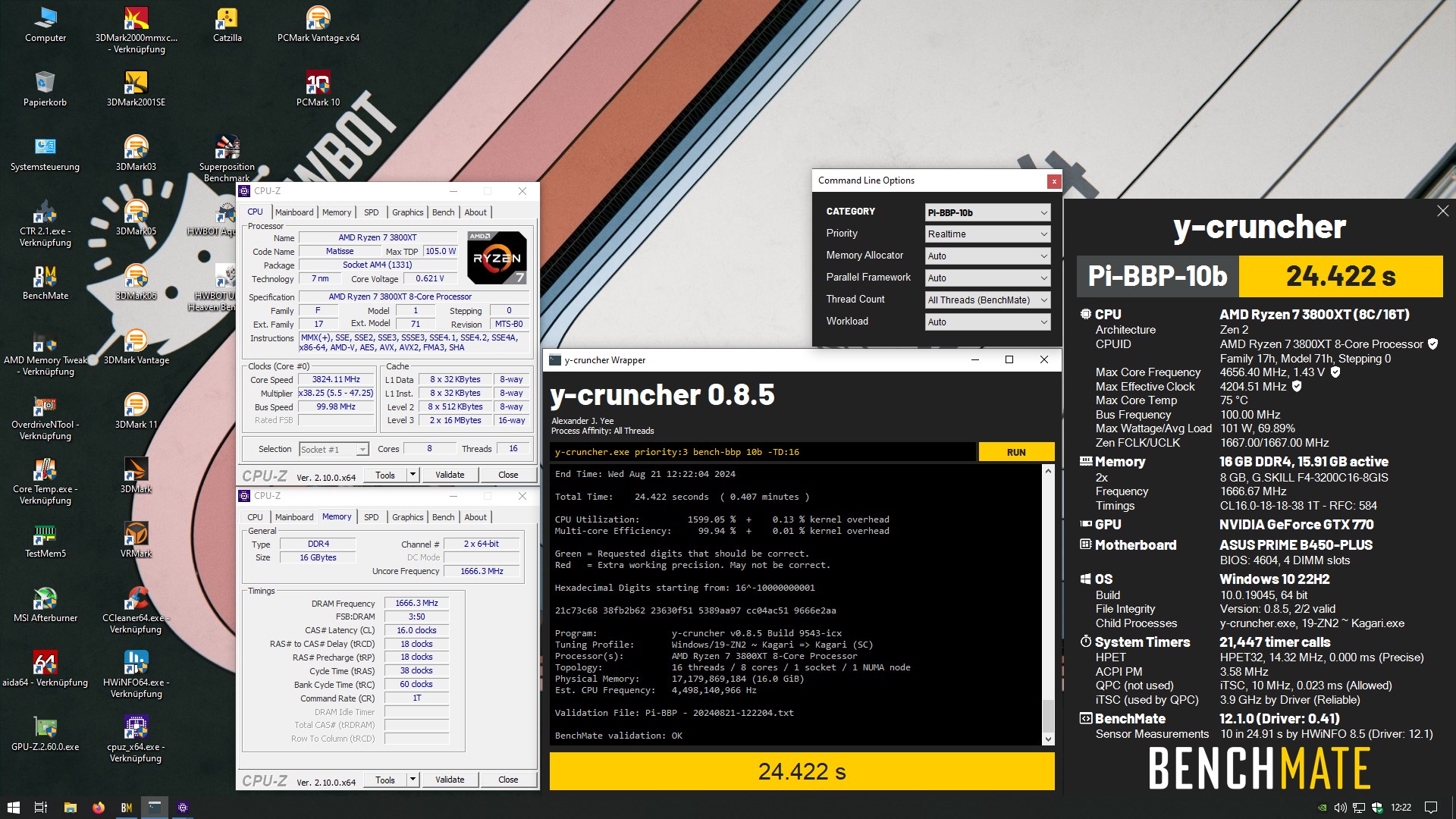Open CTR 2.1.exe shortcut icon
Screen dimensions: 1456x819
(45, 224)
